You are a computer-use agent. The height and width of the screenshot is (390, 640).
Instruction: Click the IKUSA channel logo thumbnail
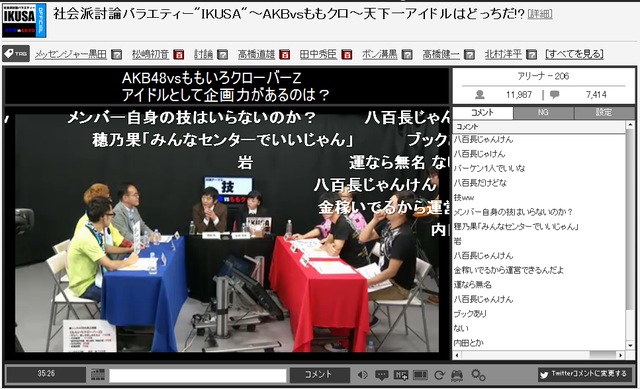tap(24, 20)
